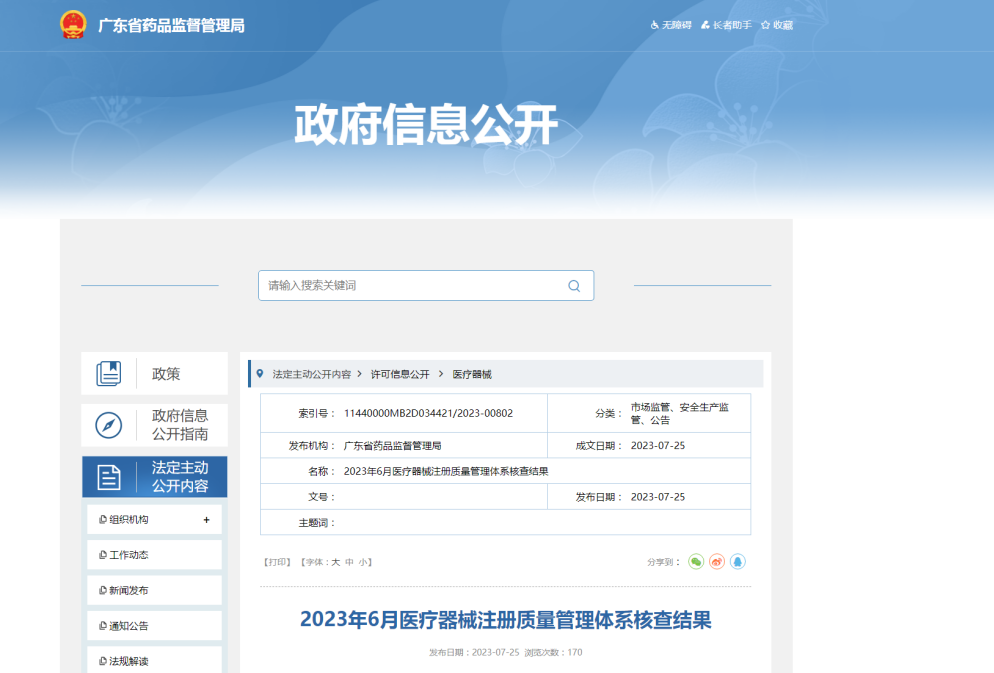Open 长者助手 elder assistant
The height and width of the screenshot is (673, 994).
click(x=726, y=25)
